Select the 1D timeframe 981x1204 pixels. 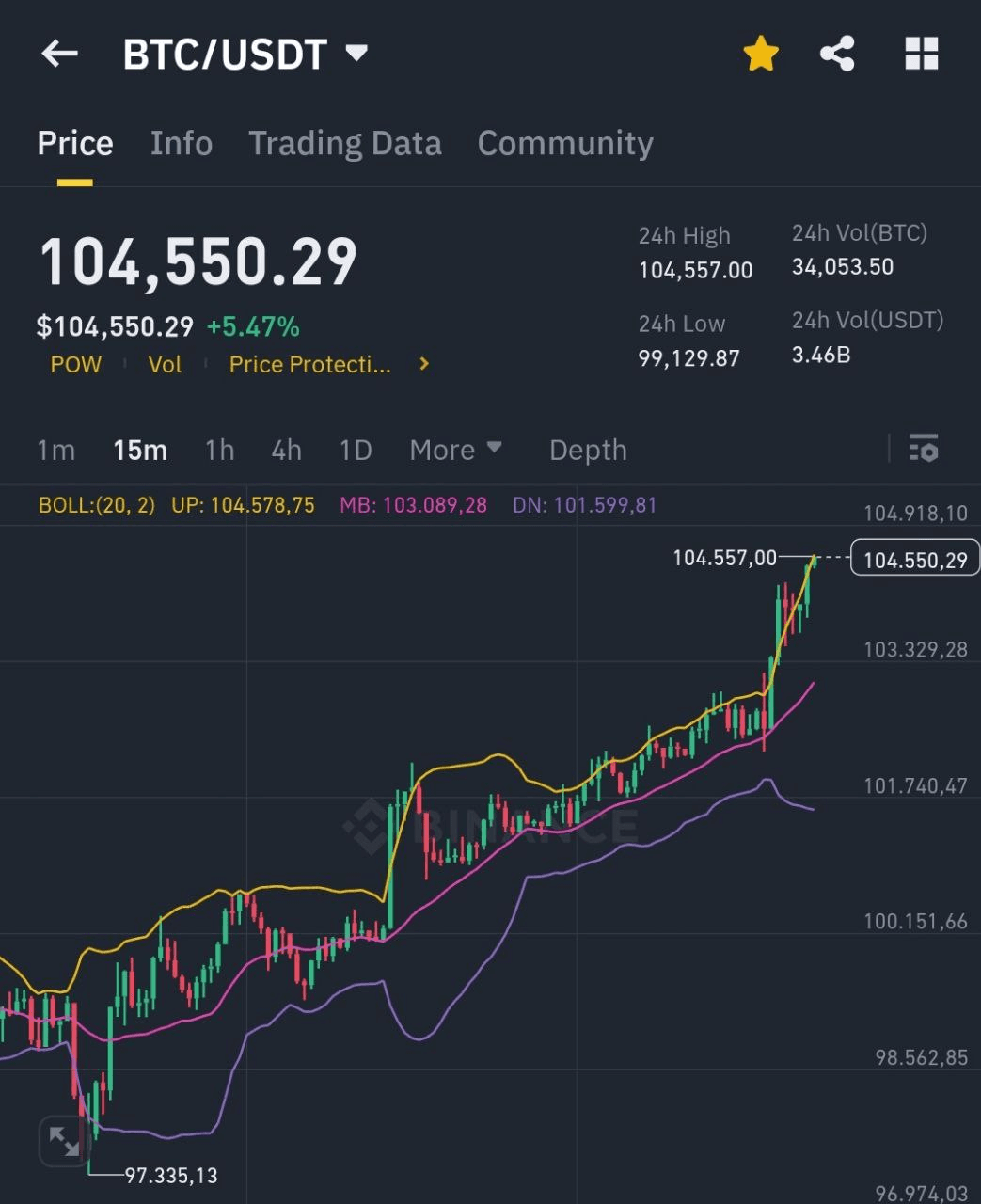[356, 450]
